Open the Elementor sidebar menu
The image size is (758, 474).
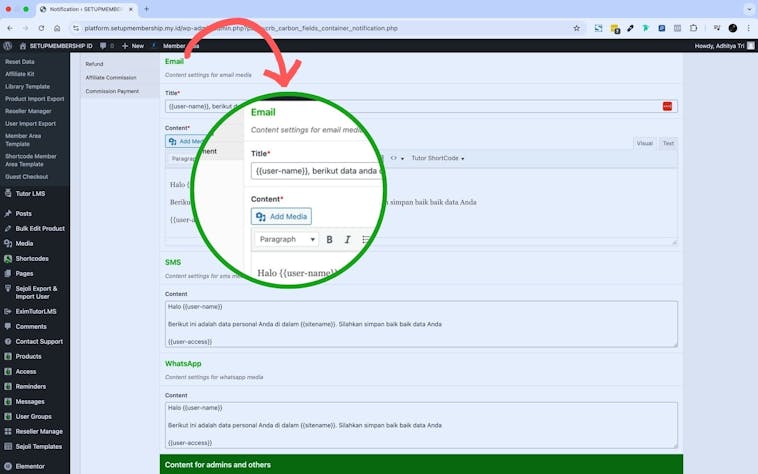point(31,465)
